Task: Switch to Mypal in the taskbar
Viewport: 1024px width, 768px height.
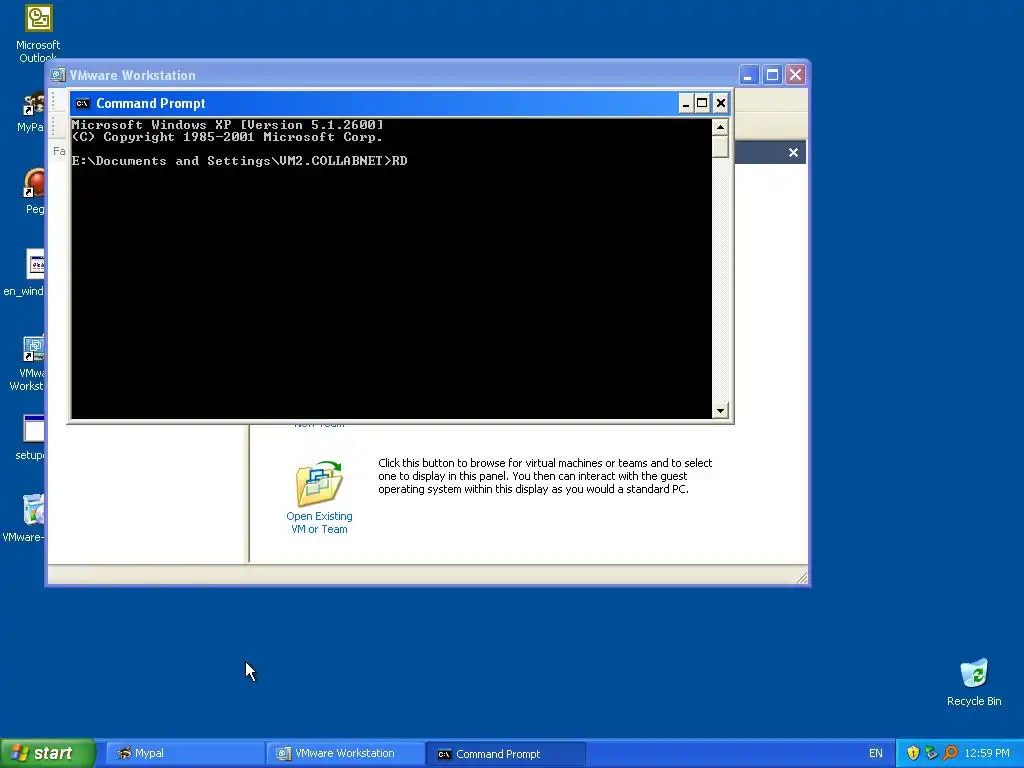Action: (x=185, y=754)
